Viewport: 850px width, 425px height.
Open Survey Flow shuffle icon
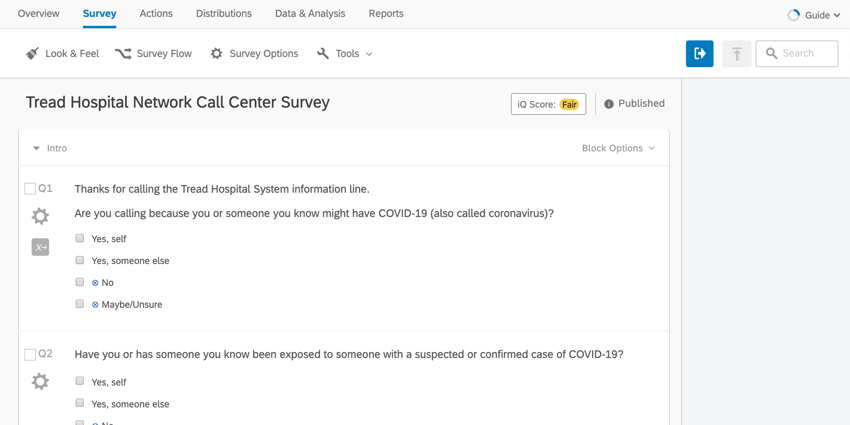point(123,54)
